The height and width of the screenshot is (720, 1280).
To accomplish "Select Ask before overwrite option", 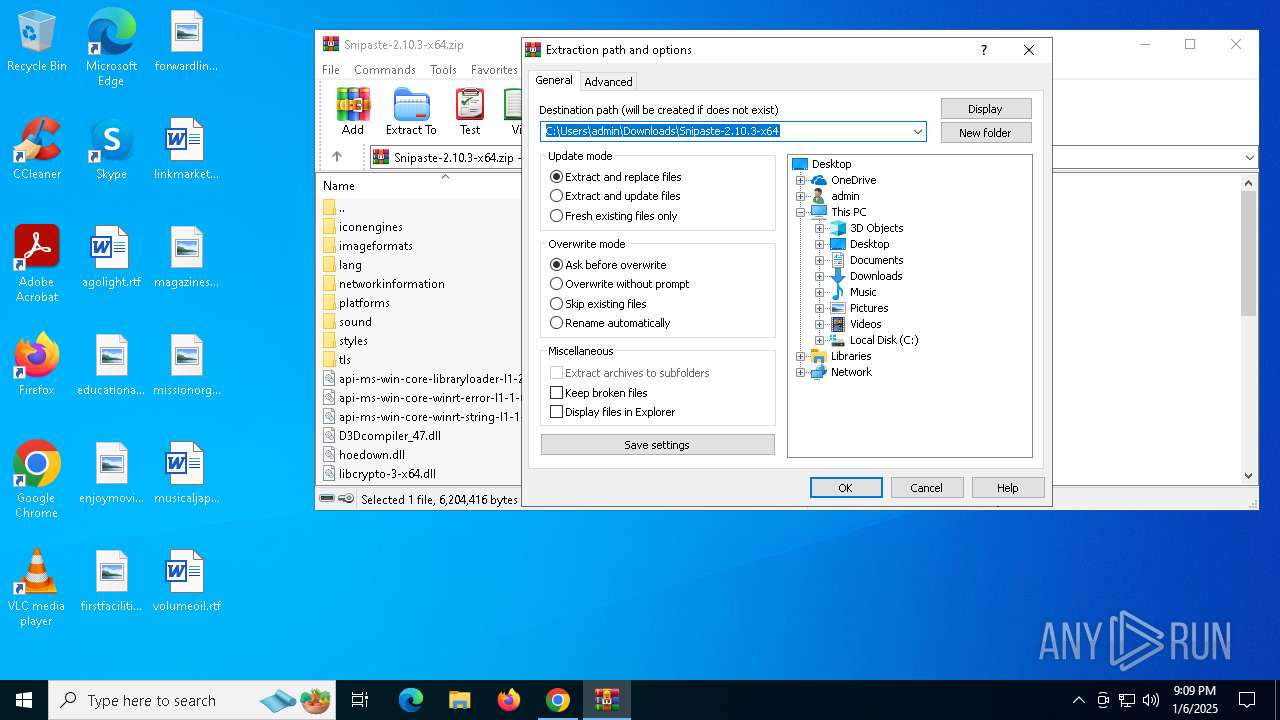I will coord(608,265).
